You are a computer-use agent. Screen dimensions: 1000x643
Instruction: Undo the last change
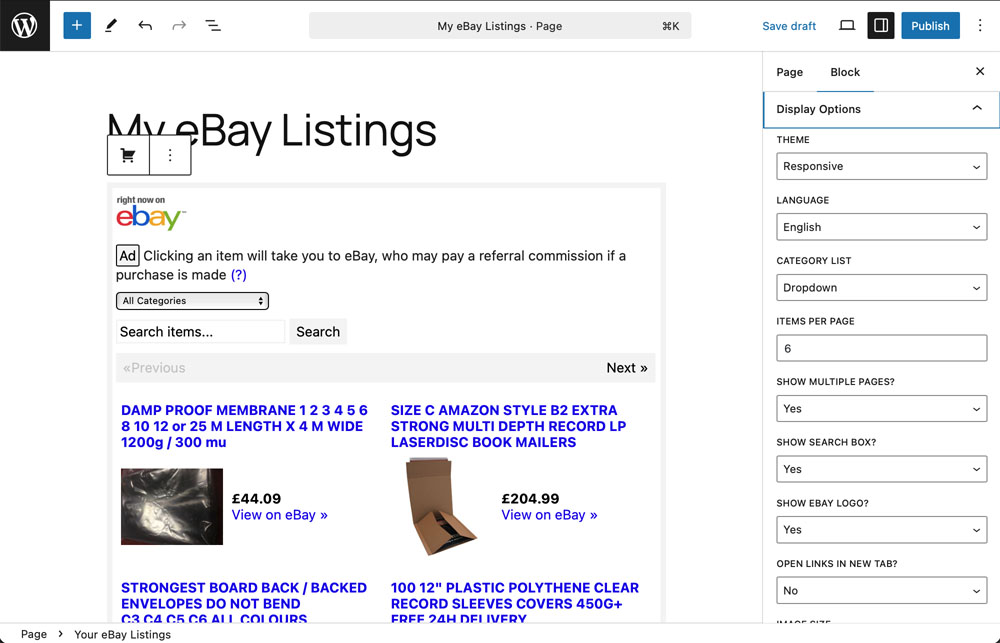[145, 26]
